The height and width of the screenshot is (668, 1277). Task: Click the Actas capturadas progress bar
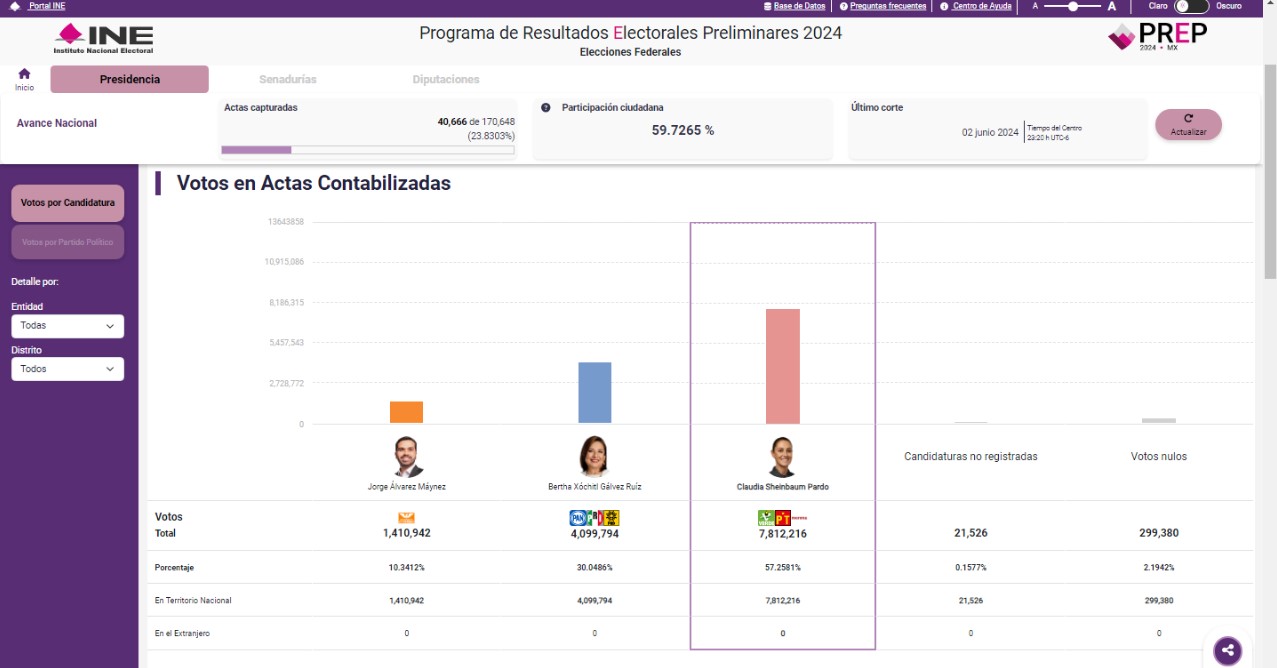pyautogui.click(x=368, y=150)
